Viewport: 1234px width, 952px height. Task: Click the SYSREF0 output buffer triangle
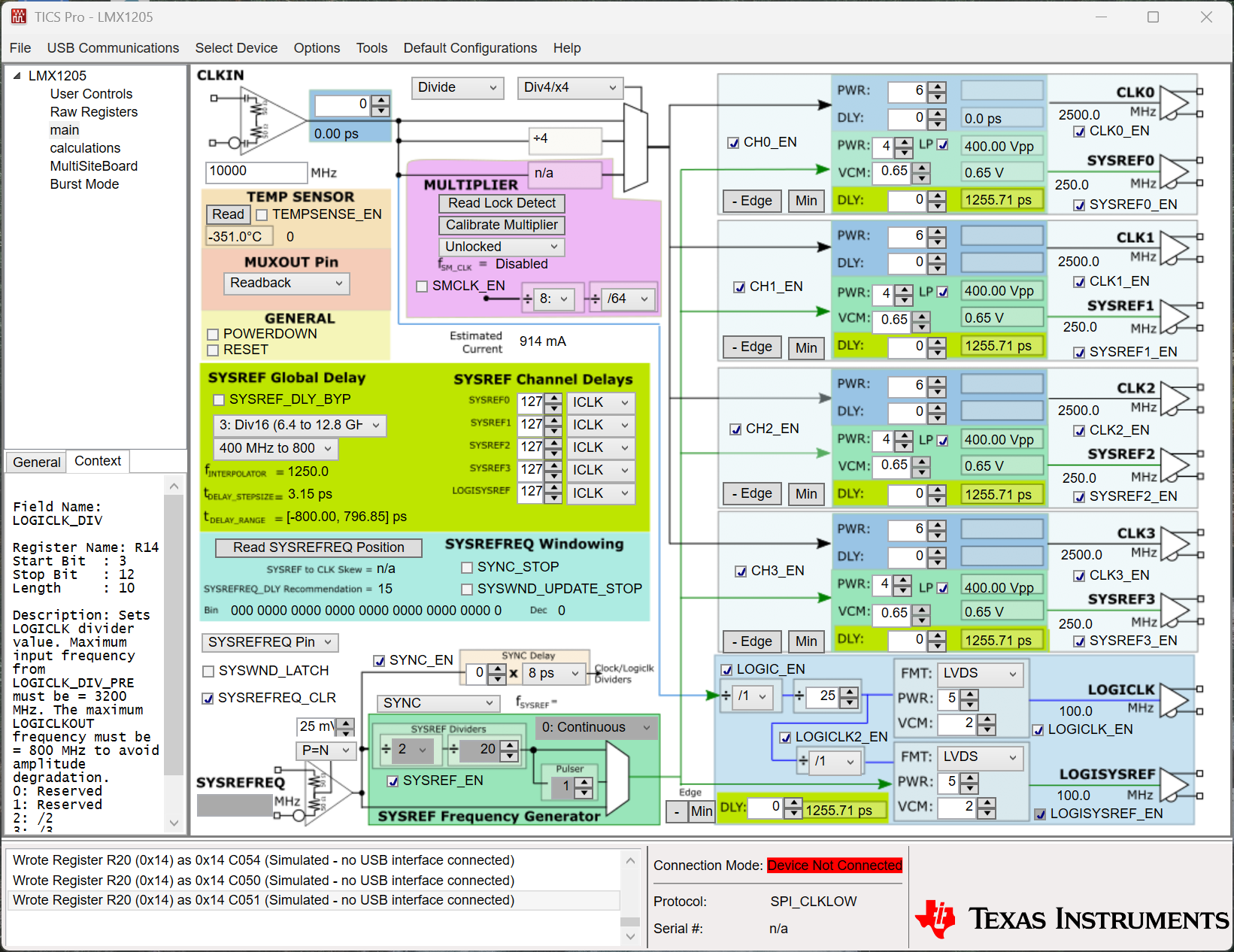(1175, 172)
